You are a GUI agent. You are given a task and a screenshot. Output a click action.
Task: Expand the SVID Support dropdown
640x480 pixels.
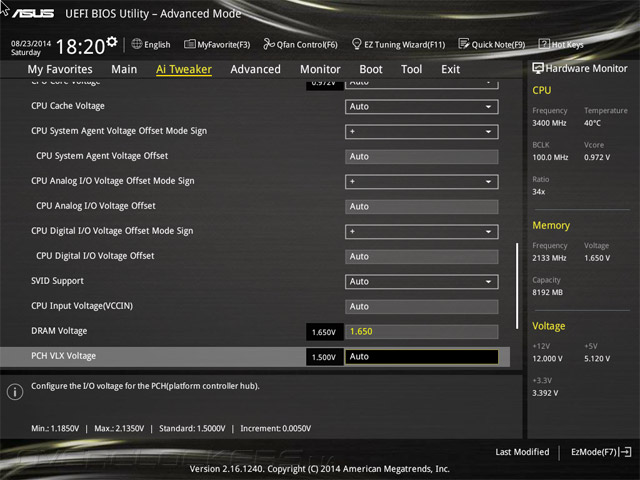point(422,282)
